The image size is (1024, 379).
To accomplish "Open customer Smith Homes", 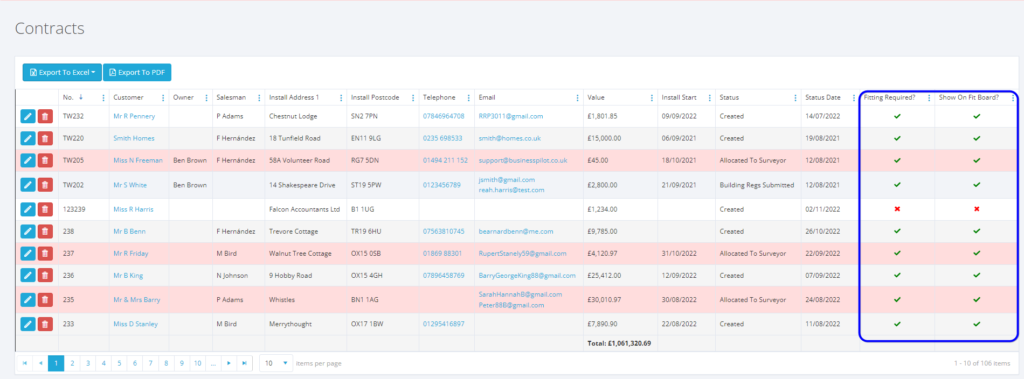I will tap(134, 139).
